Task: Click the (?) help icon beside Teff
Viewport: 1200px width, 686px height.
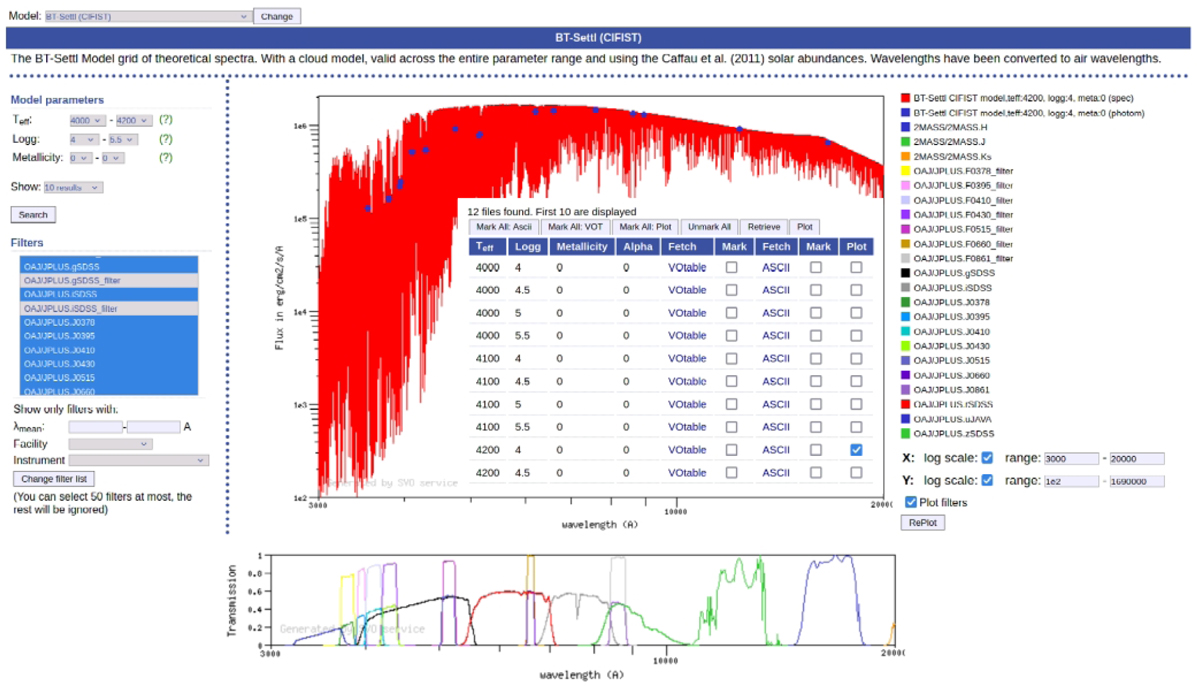Action: [x=166, y=120]
